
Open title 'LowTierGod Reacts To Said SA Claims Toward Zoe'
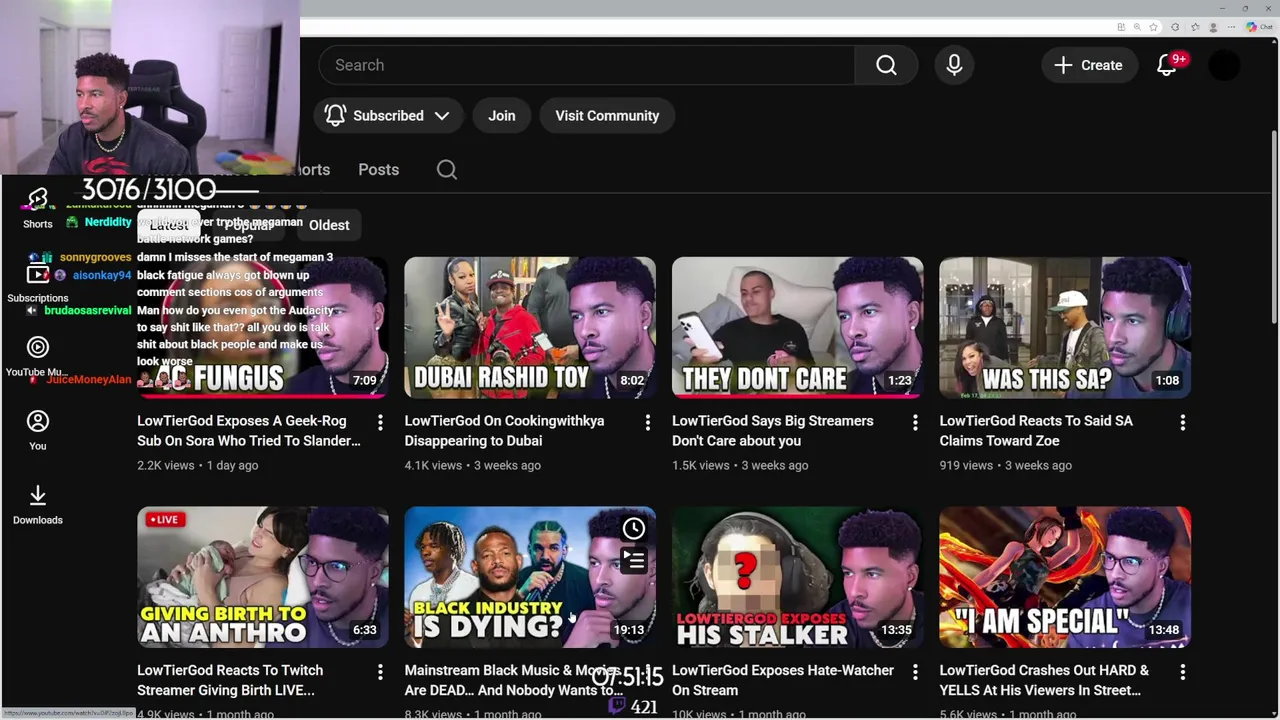tap(1036, 431)
